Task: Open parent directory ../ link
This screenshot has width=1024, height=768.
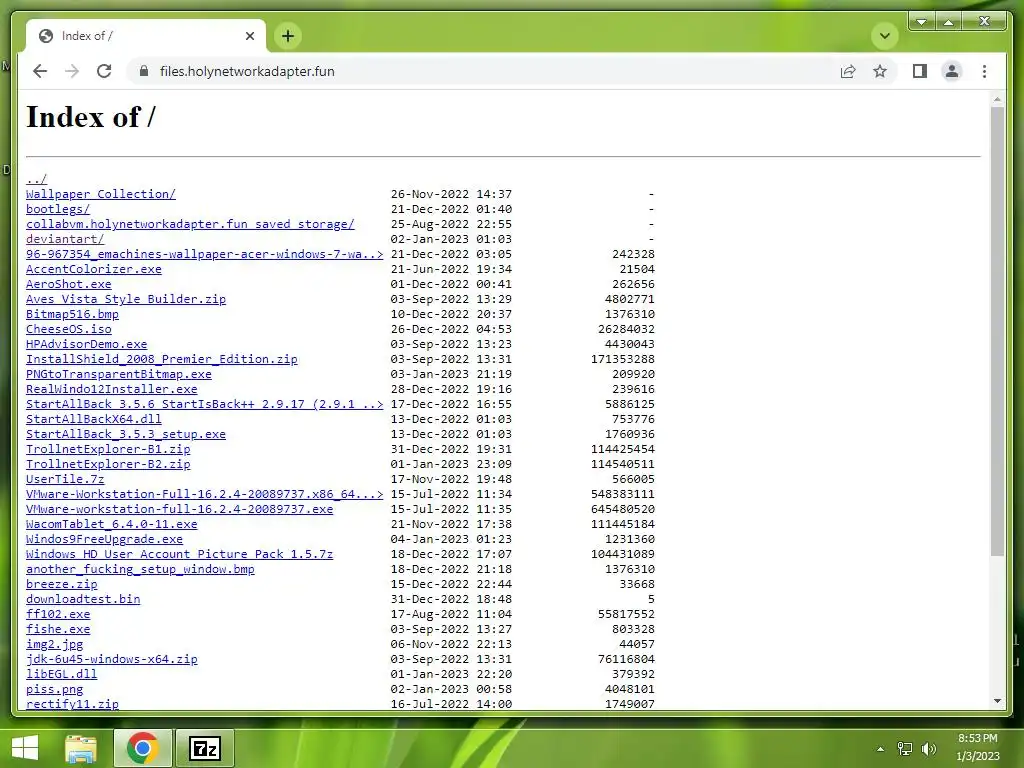Action: tap(37, 179)
